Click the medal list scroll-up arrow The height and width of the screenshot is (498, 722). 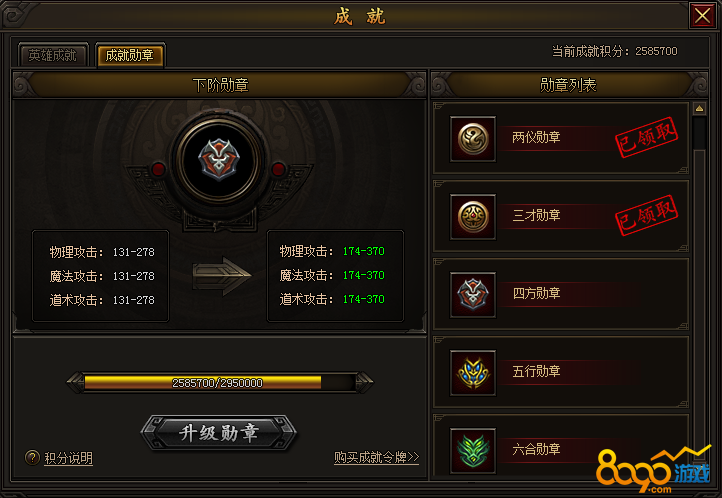(699, 109)
